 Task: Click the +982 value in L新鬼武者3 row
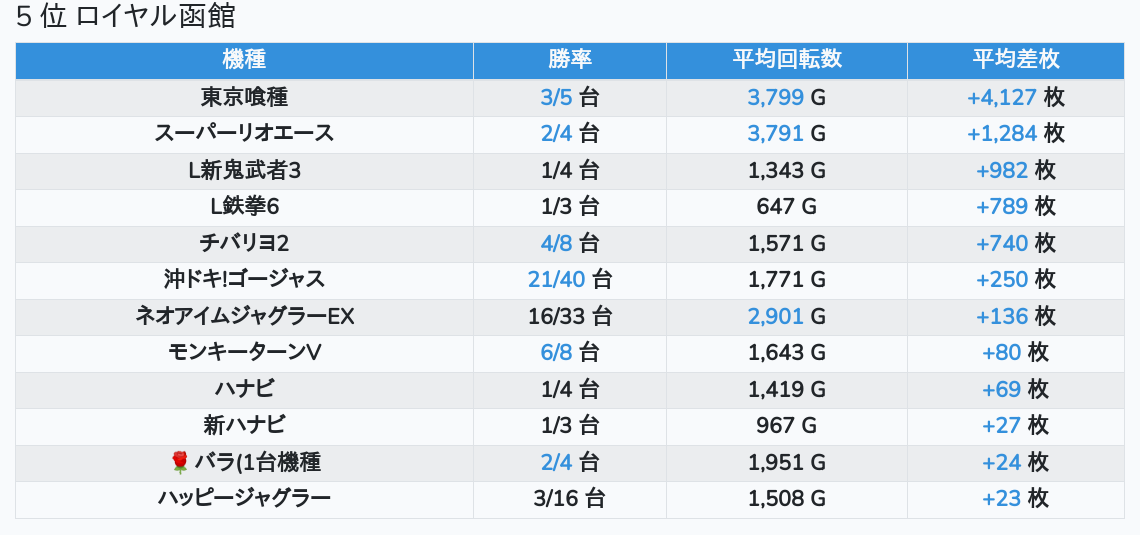tap(1001, 170)
